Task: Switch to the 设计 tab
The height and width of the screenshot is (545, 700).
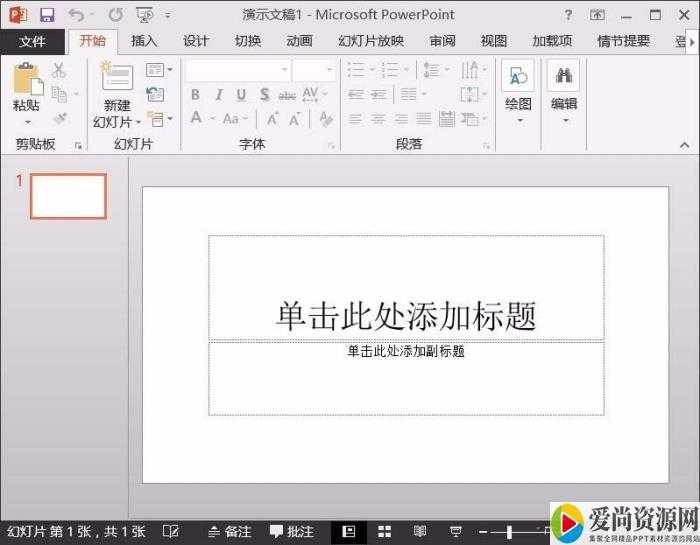Action: pos(196,41)
